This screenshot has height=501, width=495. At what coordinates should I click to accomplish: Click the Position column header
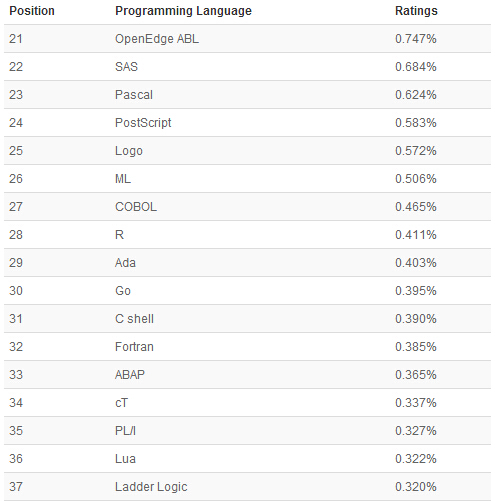click(x=32, y=11)
